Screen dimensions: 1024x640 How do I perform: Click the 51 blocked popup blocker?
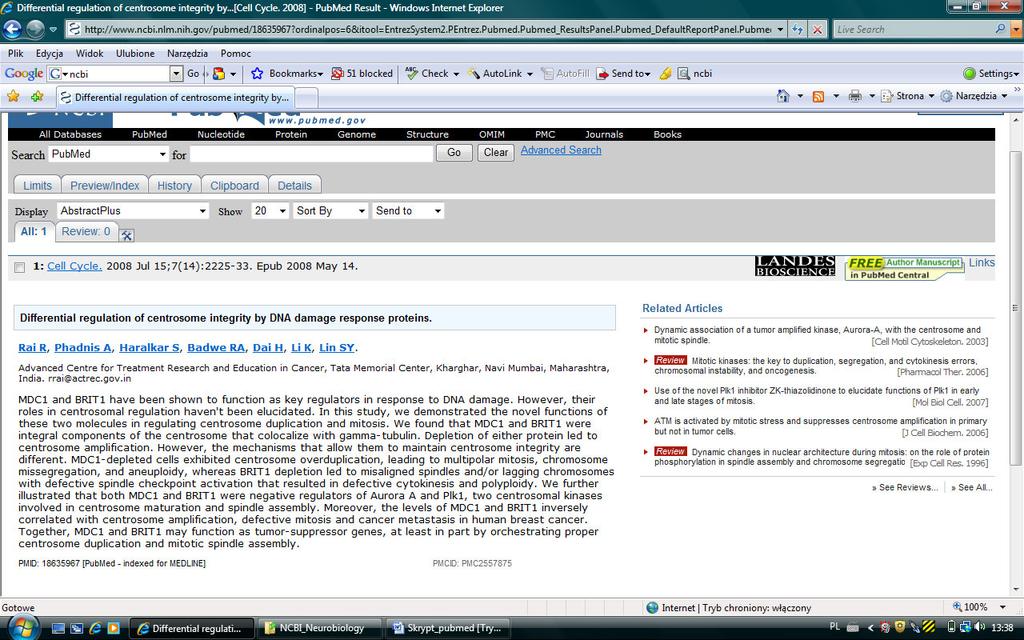pos(362,74)
